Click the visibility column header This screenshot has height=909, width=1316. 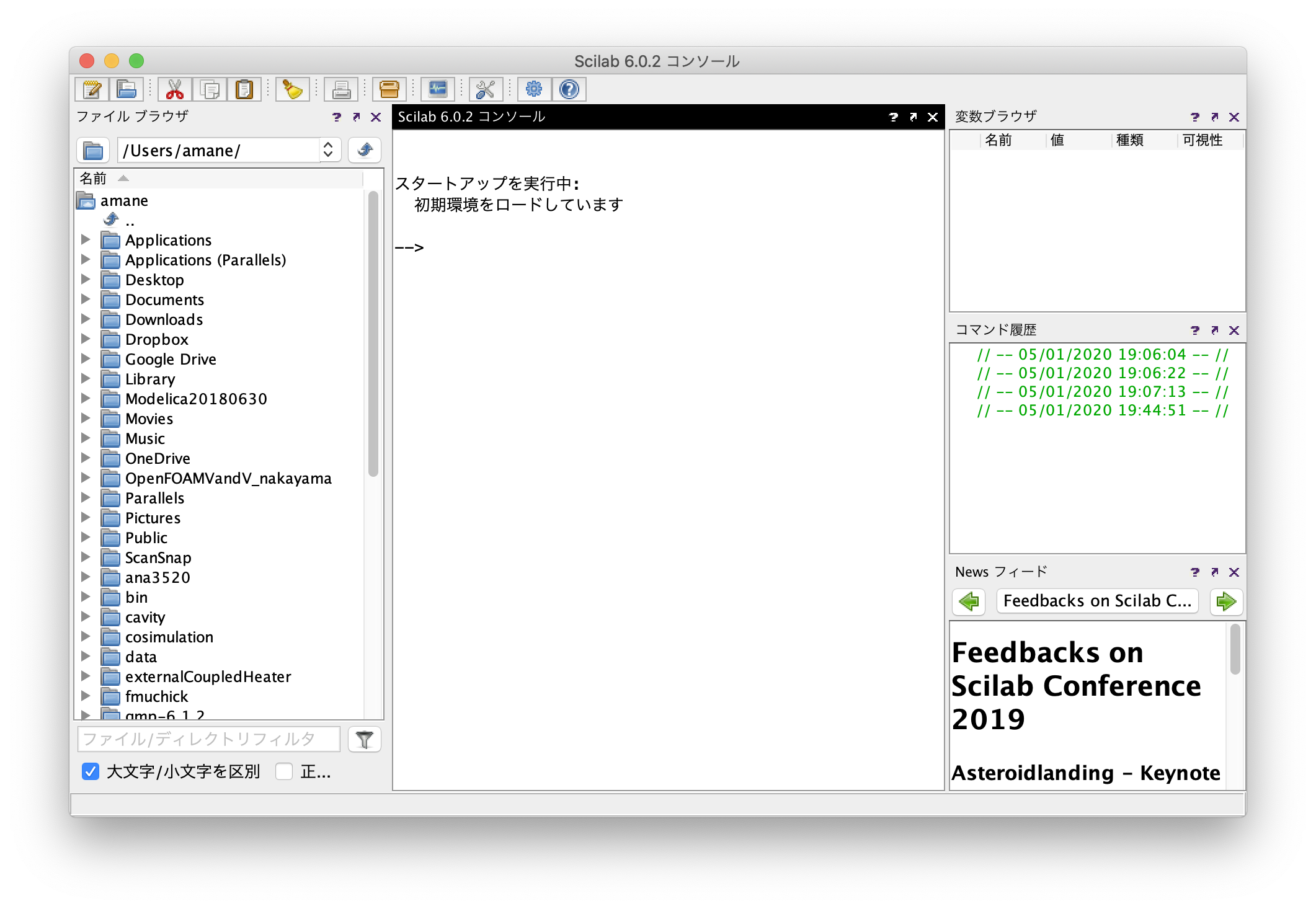[x=1210, y=140]
